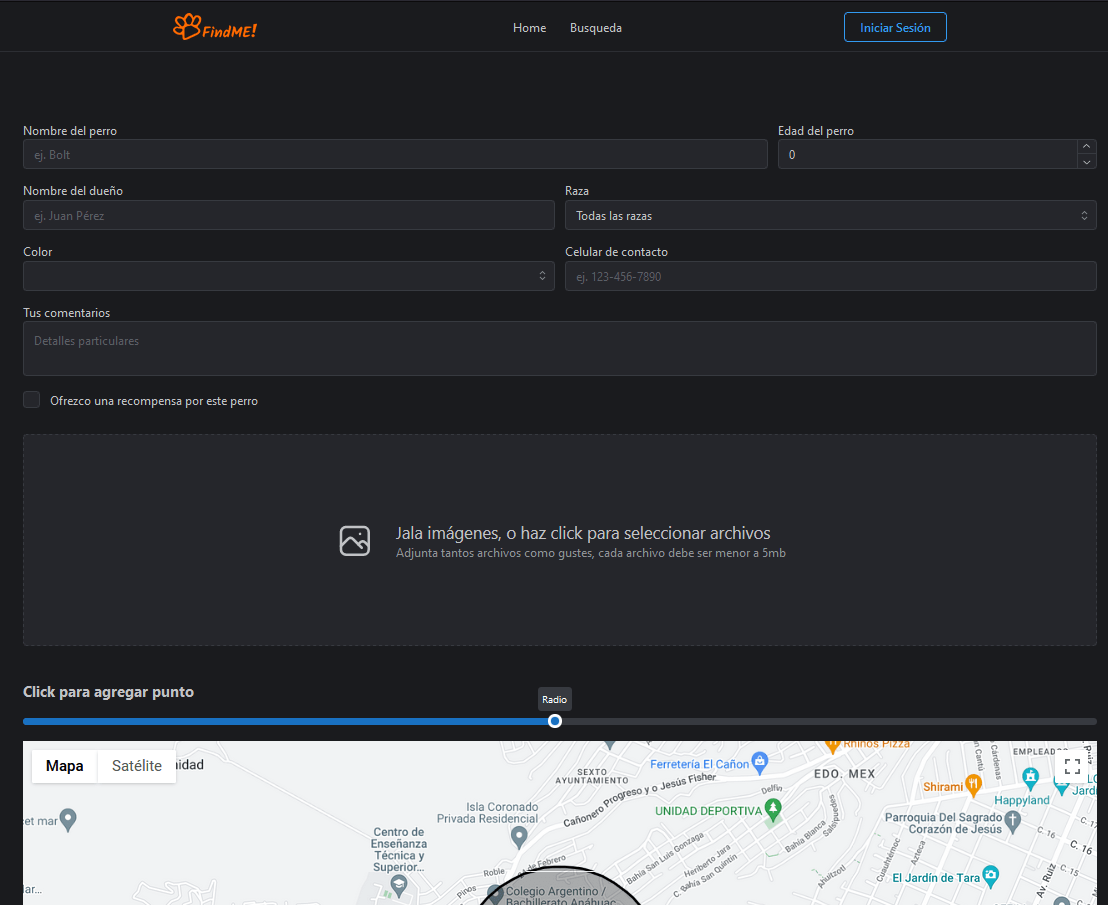Click the image upload icon in dropzone
Image resolution: width=1108 pixels, height=905 pixels.
point(355,540)
